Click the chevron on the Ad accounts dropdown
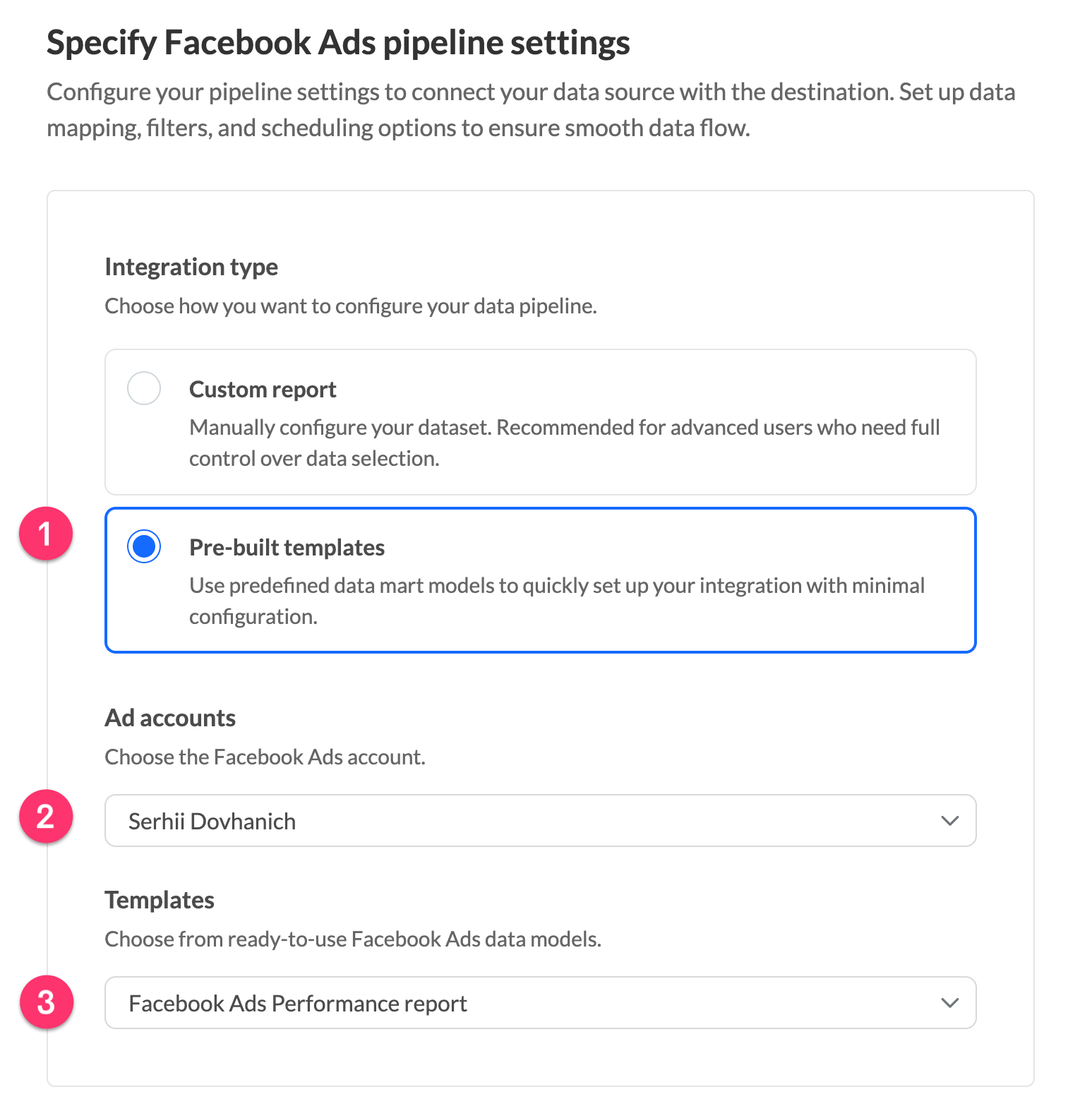The image size is (1080, 1094). point(950,818)
